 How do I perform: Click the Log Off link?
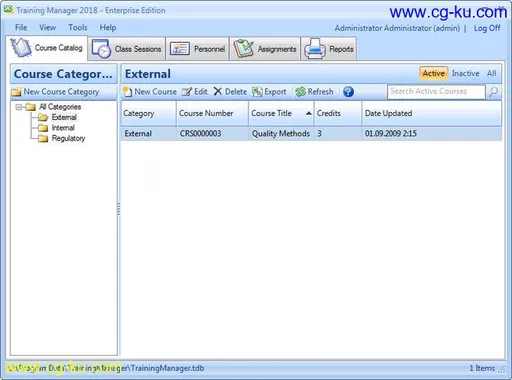tap(487, 28)
